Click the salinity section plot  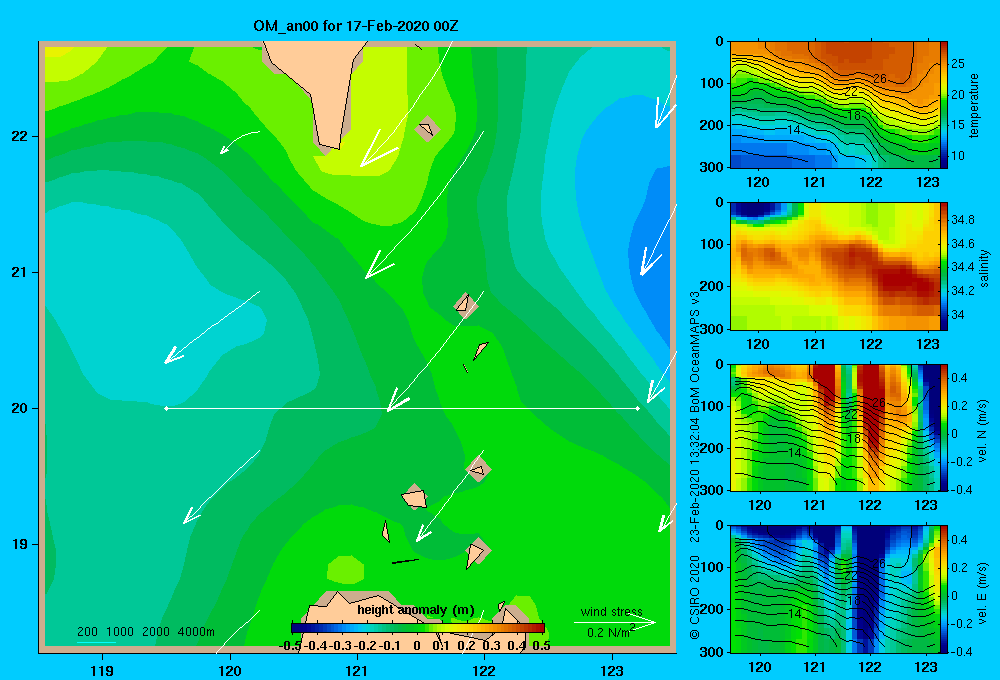tap(835, 266)
